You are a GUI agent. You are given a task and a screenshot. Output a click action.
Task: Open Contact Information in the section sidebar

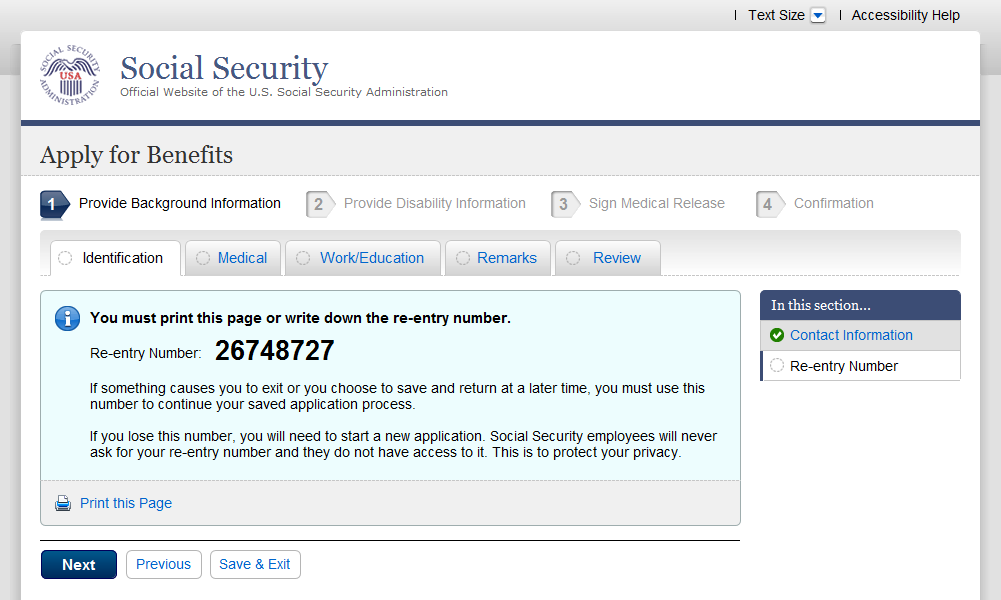pyautogui.click(x=851, y=335)
